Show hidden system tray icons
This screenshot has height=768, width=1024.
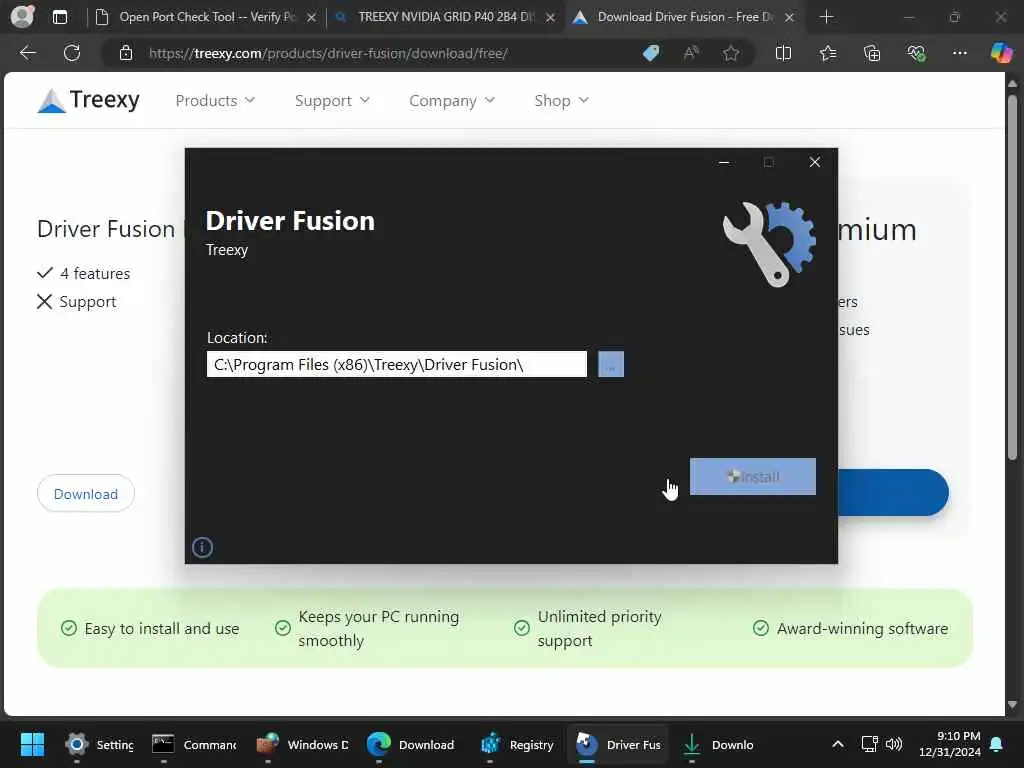[838, 744]
